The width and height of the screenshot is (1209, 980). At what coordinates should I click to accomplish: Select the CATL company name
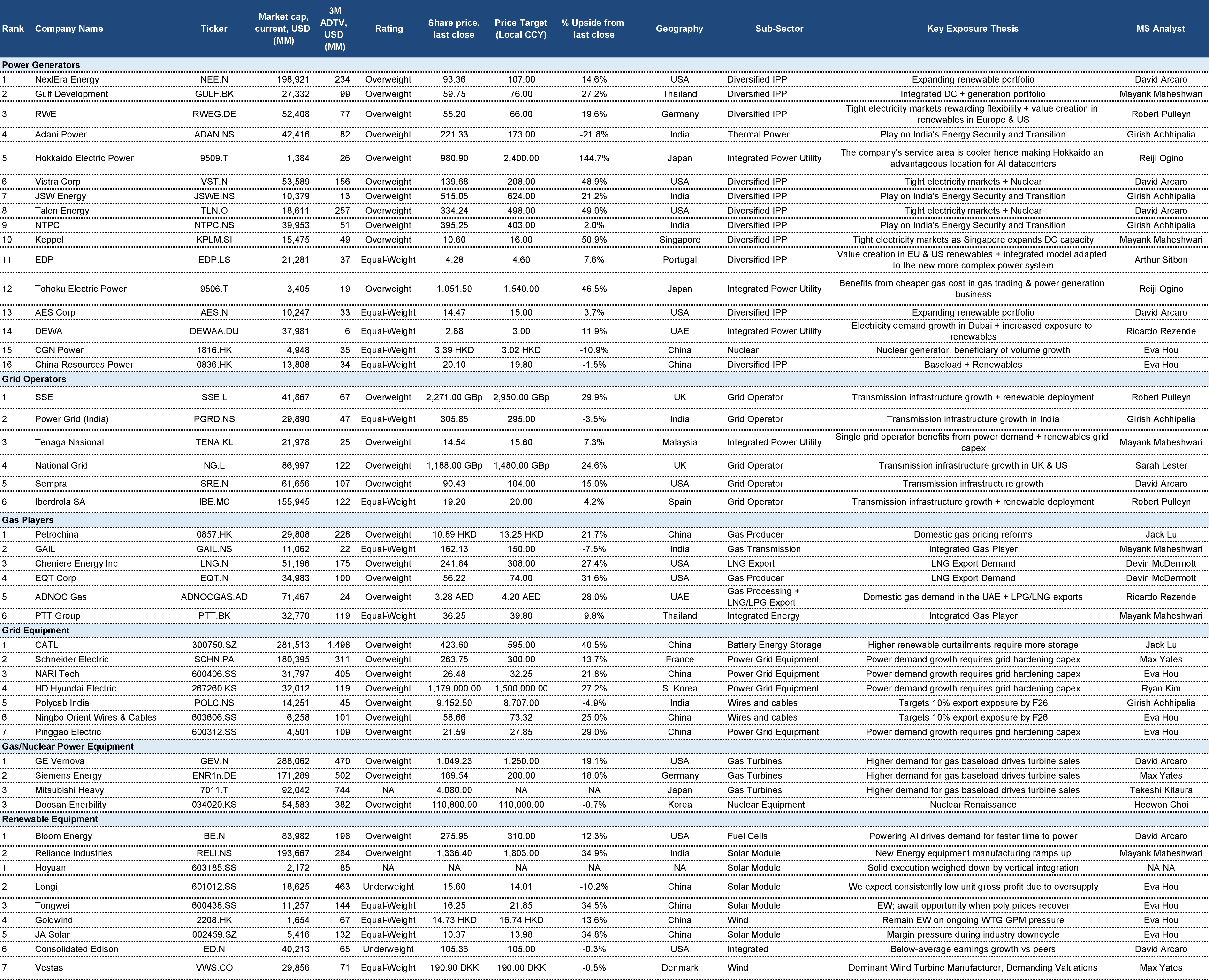point(46,645)
